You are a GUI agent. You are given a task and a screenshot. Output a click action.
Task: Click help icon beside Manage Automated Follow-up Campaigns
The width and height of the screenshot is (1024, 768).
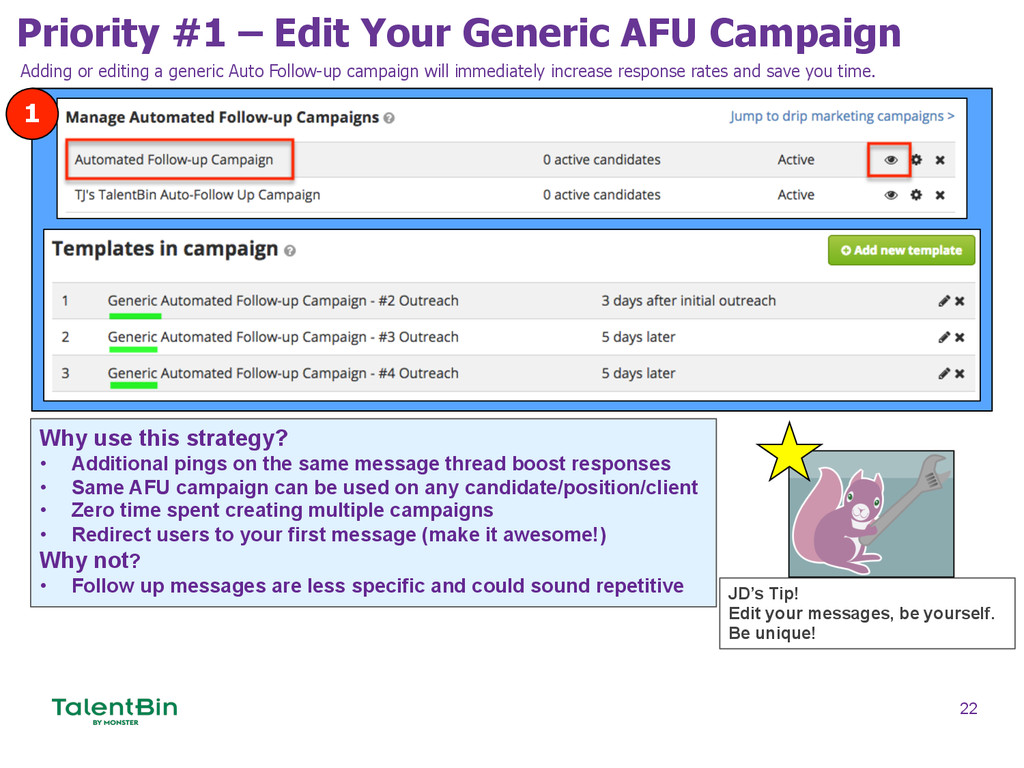tap(389, 118)
